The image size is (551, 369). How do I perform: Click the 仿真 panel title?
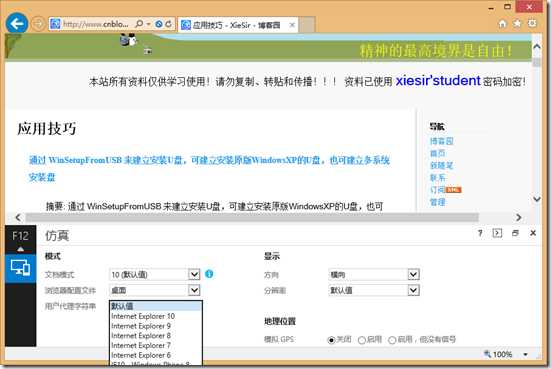point(57,235)
